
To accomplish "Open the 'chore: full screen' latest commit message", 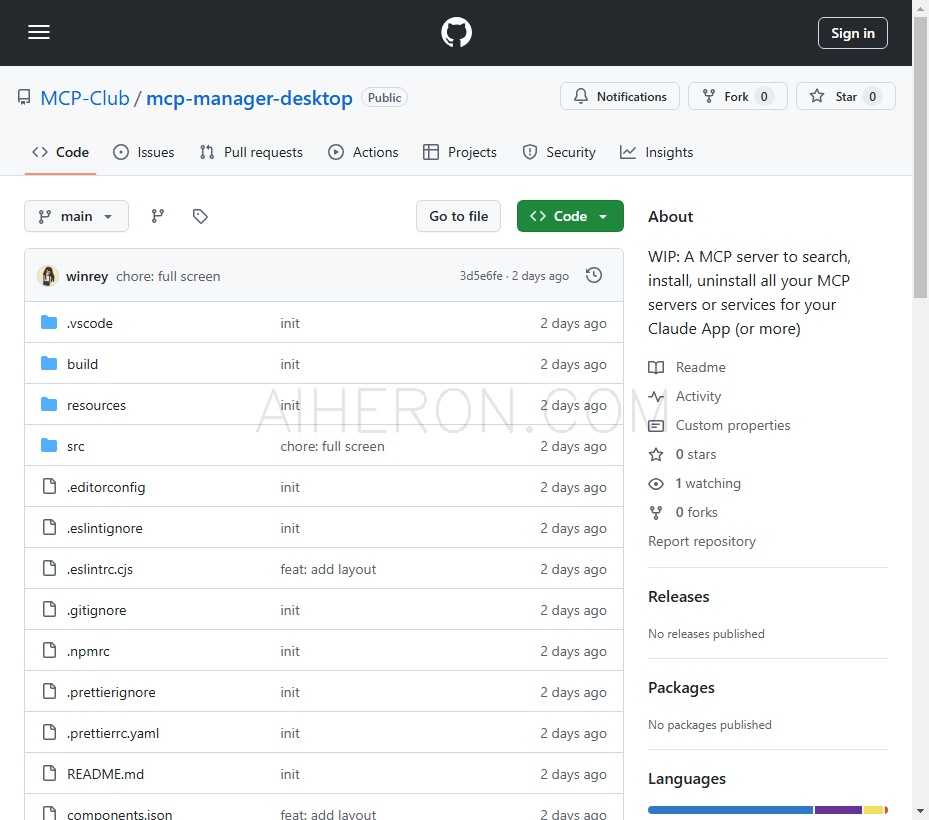I will [168, 276].
